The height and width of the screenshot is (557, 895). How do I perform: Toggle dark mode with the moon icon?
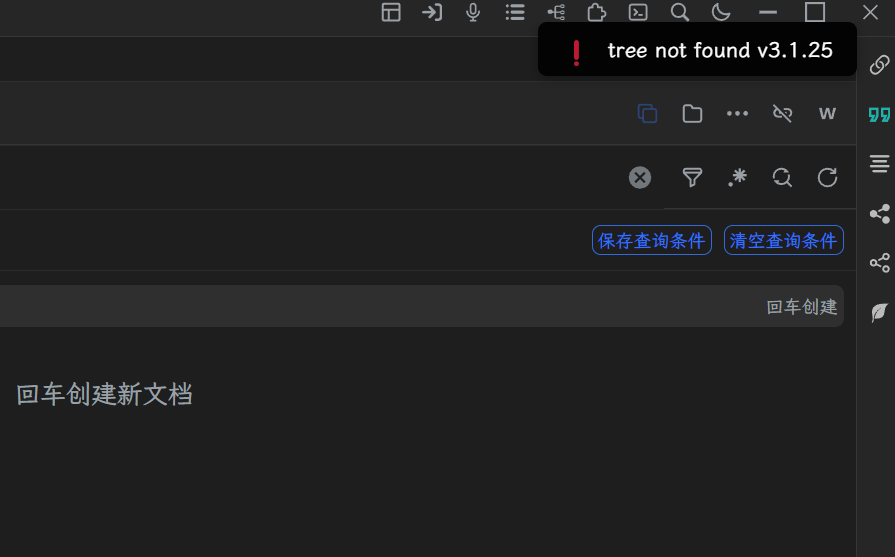721,12
